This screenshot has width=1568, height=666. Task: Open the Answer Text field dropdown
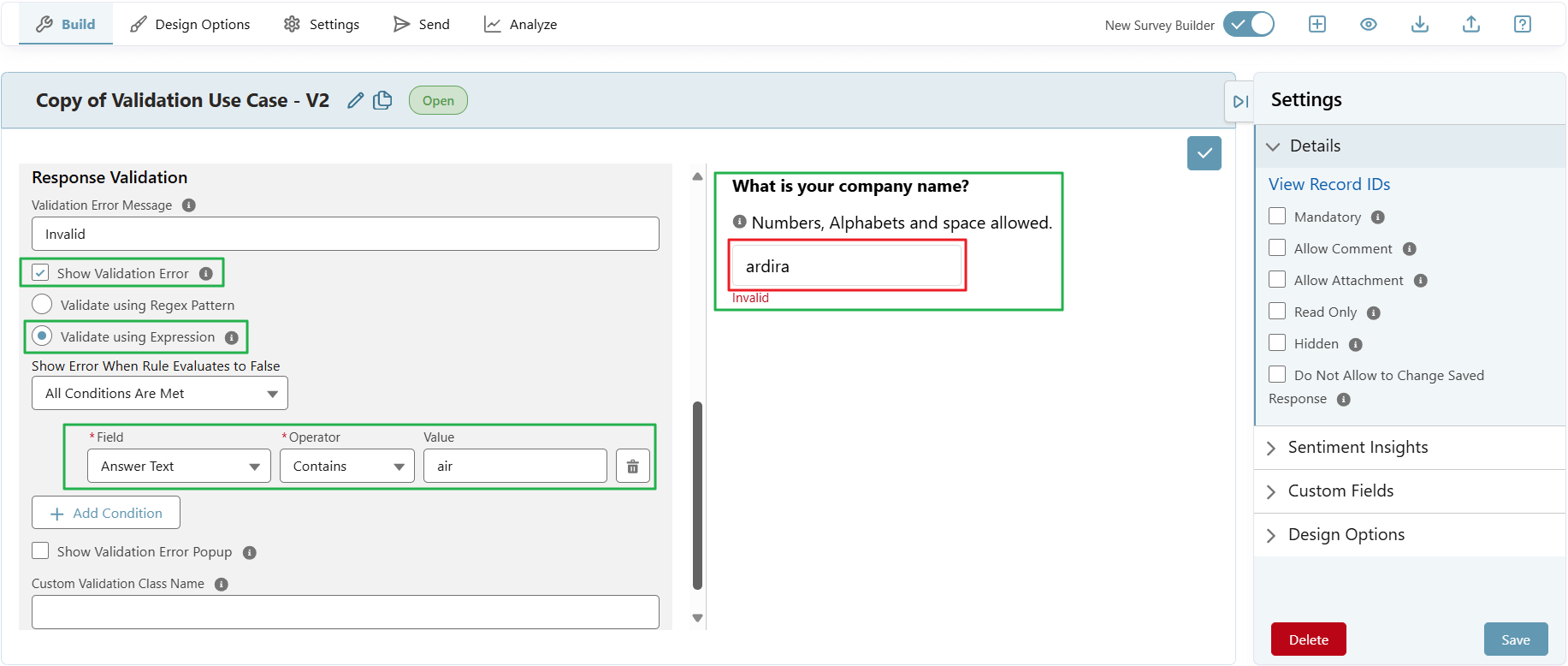(179, 466)
